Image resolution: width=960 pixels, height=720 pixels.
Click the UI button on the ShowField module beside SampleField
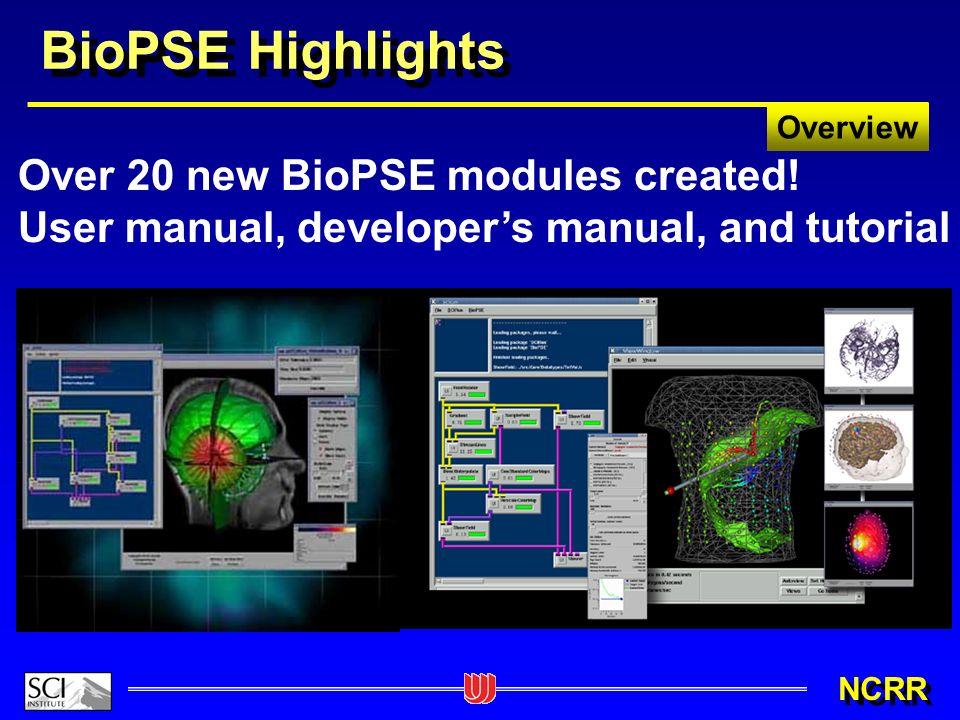[561, 420]
